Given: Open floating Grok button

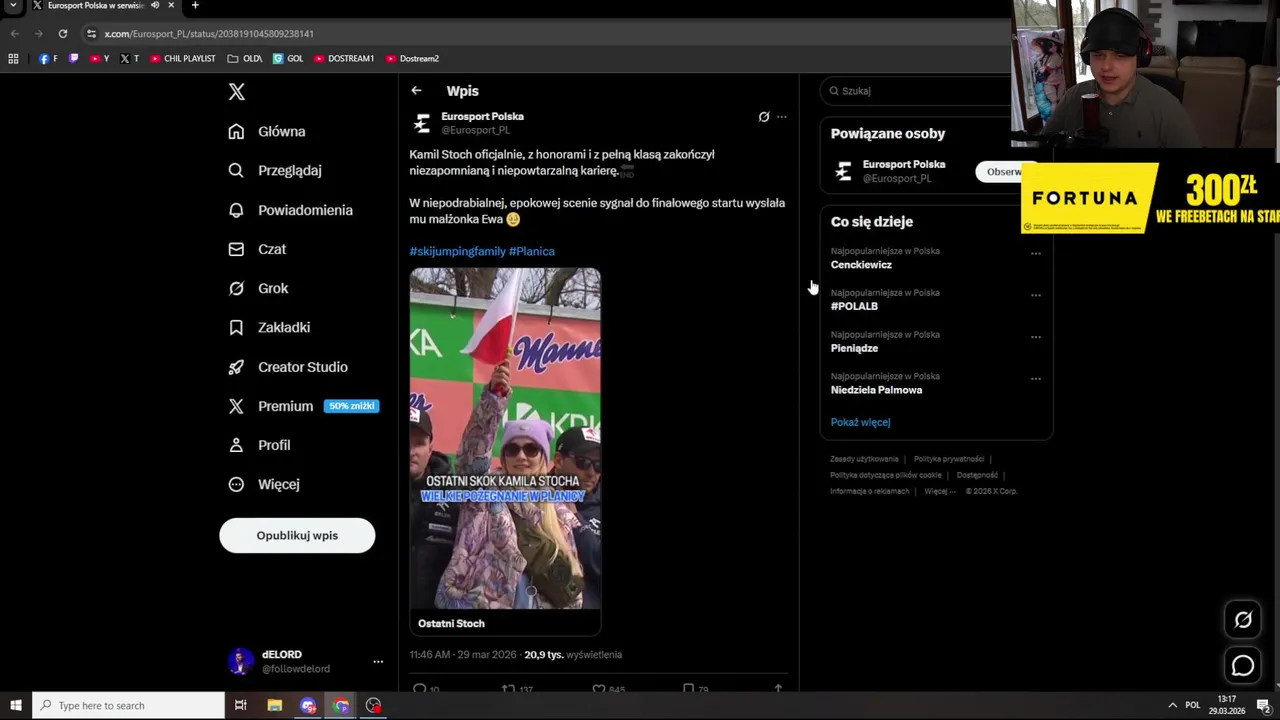Looking at the screenshot, I should [x=1243, y=620].
